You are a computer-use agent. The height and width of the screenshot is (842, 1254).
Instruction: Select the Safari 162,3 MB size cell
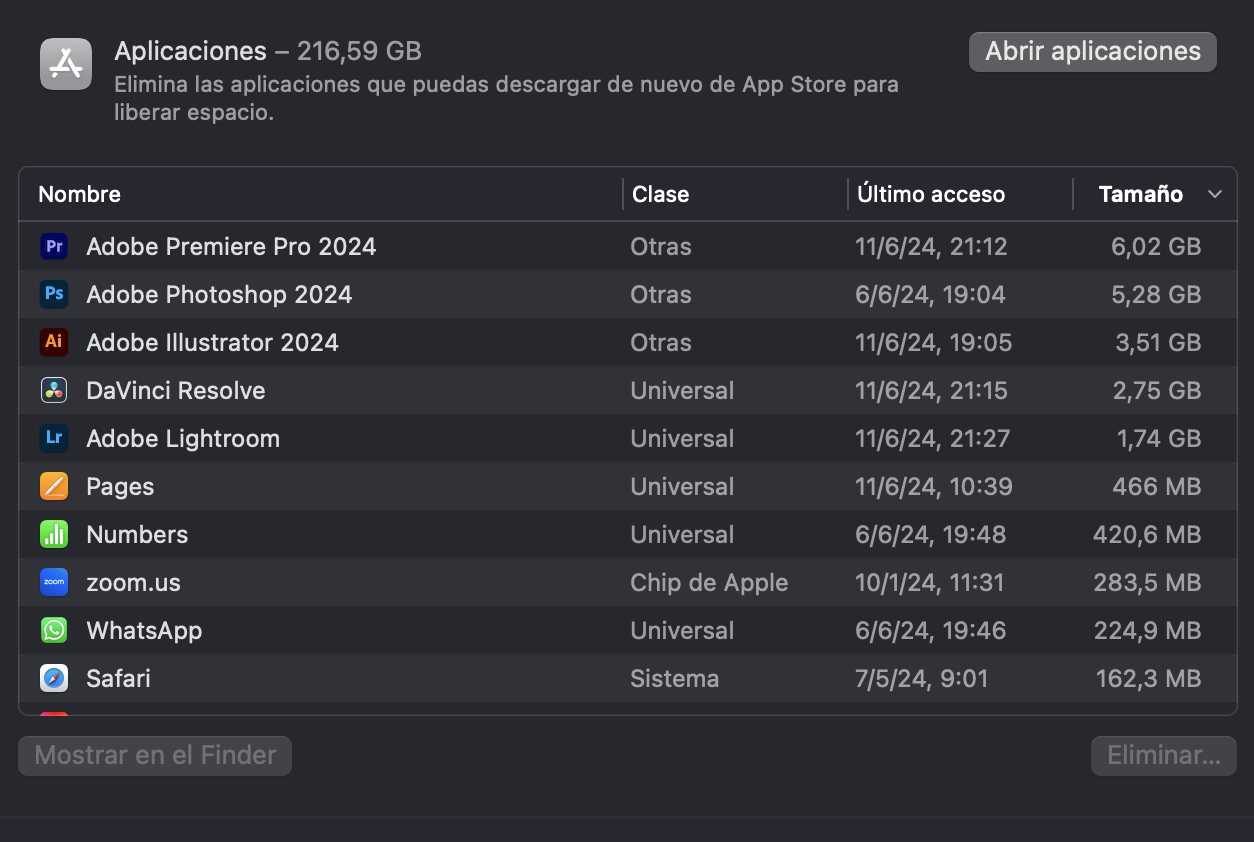(x=1148, y=678)
